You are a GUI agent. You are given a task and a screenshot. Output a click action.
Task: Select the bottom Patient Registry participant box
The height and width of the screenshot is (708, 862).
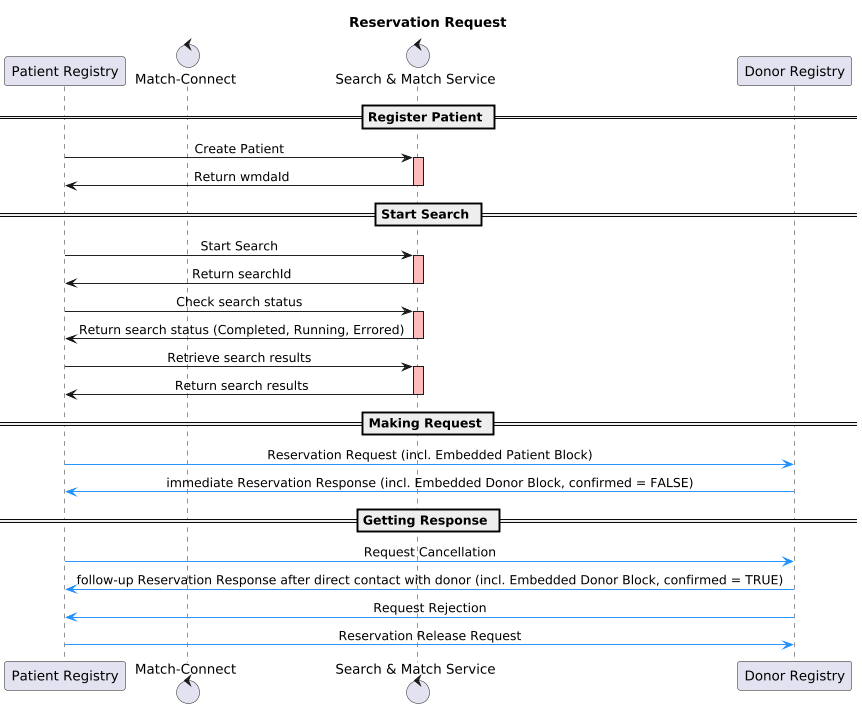65,675
